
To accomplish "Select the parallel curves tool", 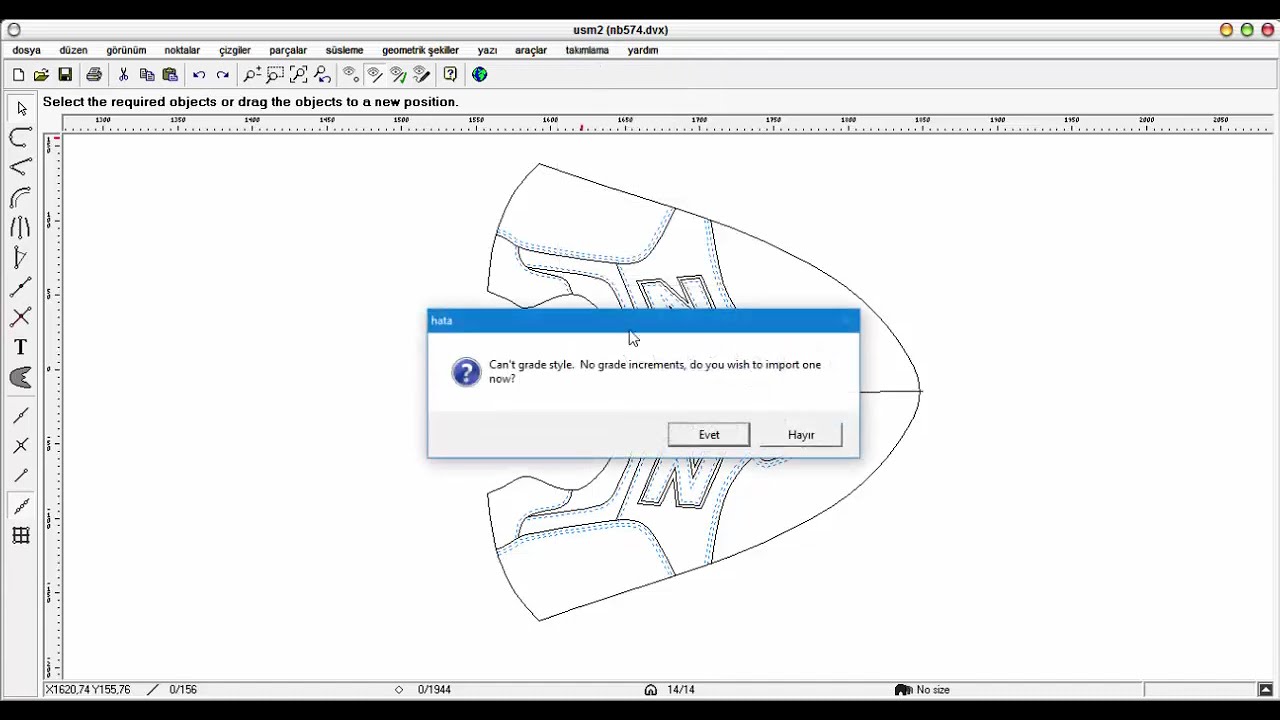I will tap(21, 228).
